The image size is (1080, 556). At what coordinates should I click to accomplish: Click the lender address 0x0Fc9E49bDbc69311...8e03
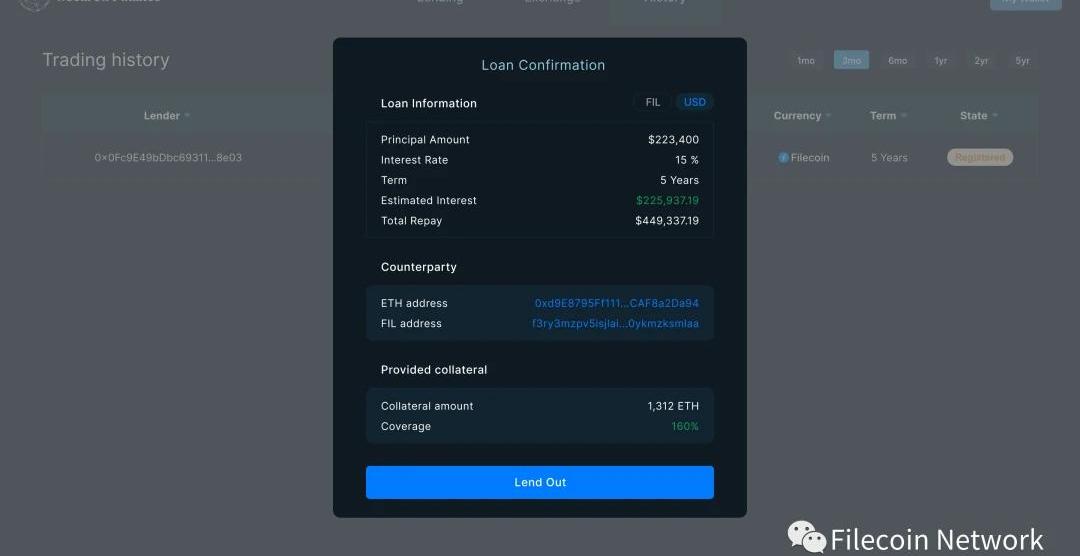tap(168, 158)
